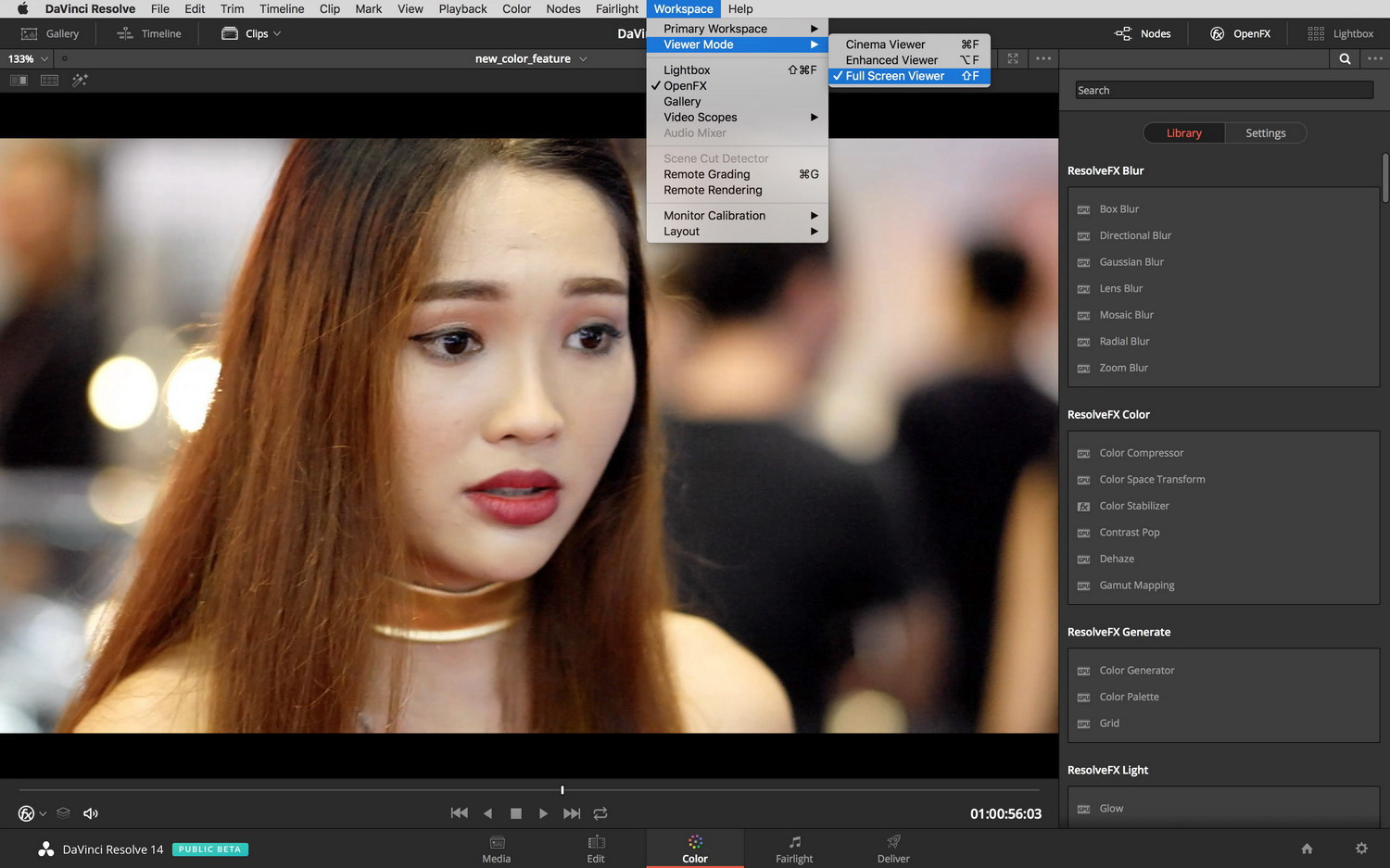The height and width of the screenshot is (868, 1390).
Task: Open the Nodes panel
Action: [x=1143, y=33]
